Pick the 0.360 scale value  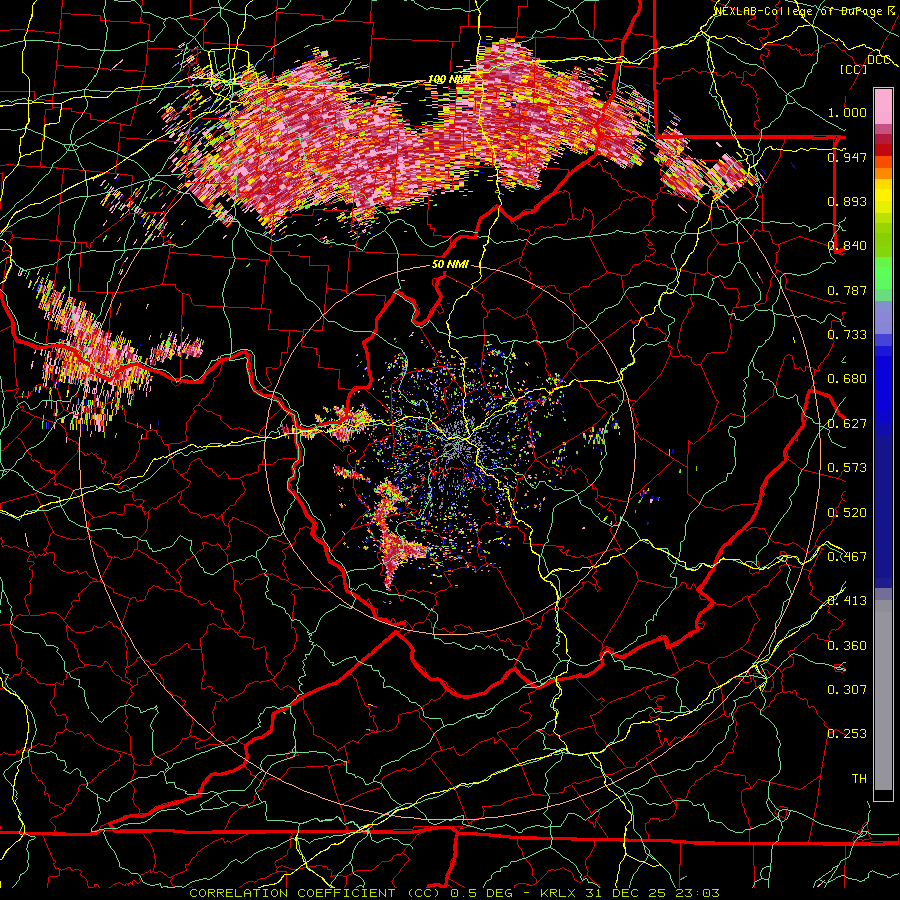[847, 646]
